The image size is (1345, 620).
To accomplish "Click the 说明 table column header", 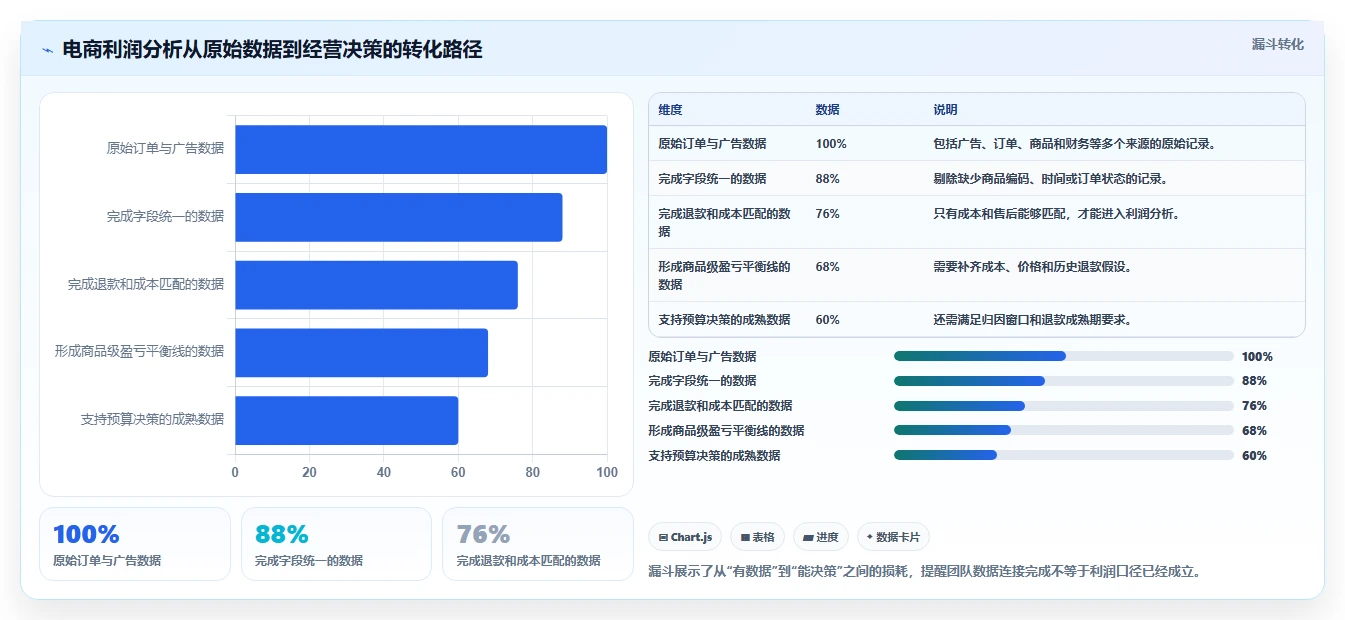I will coord(945,110).
